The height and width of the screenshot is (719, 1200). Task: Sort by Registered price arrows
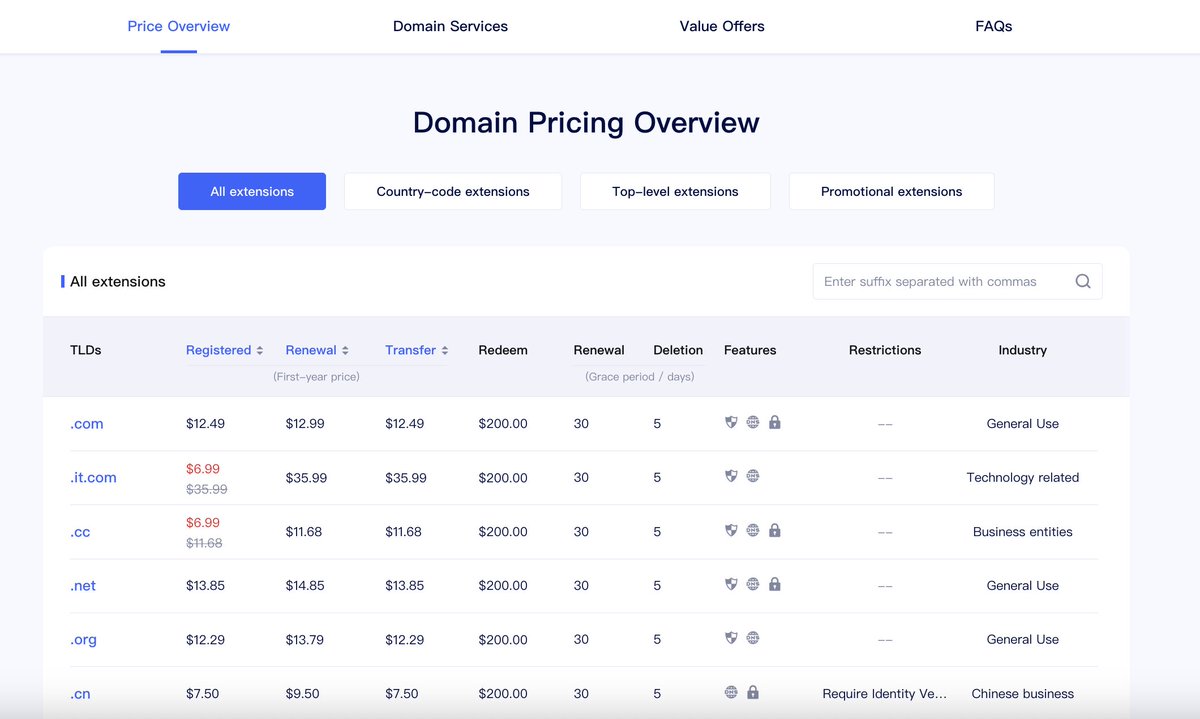(x=260, y=351)
